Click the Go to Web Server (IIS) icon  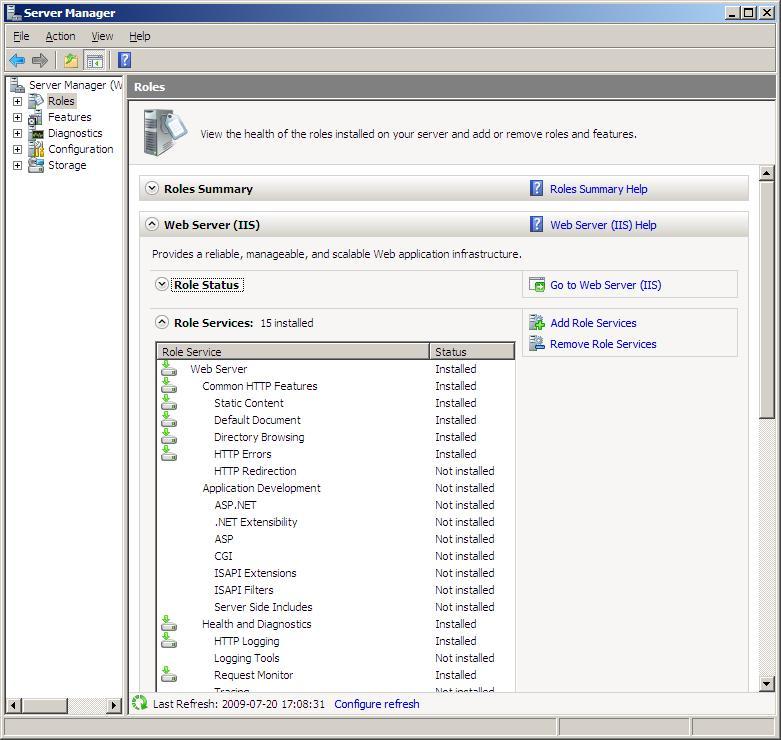point(537,285)
